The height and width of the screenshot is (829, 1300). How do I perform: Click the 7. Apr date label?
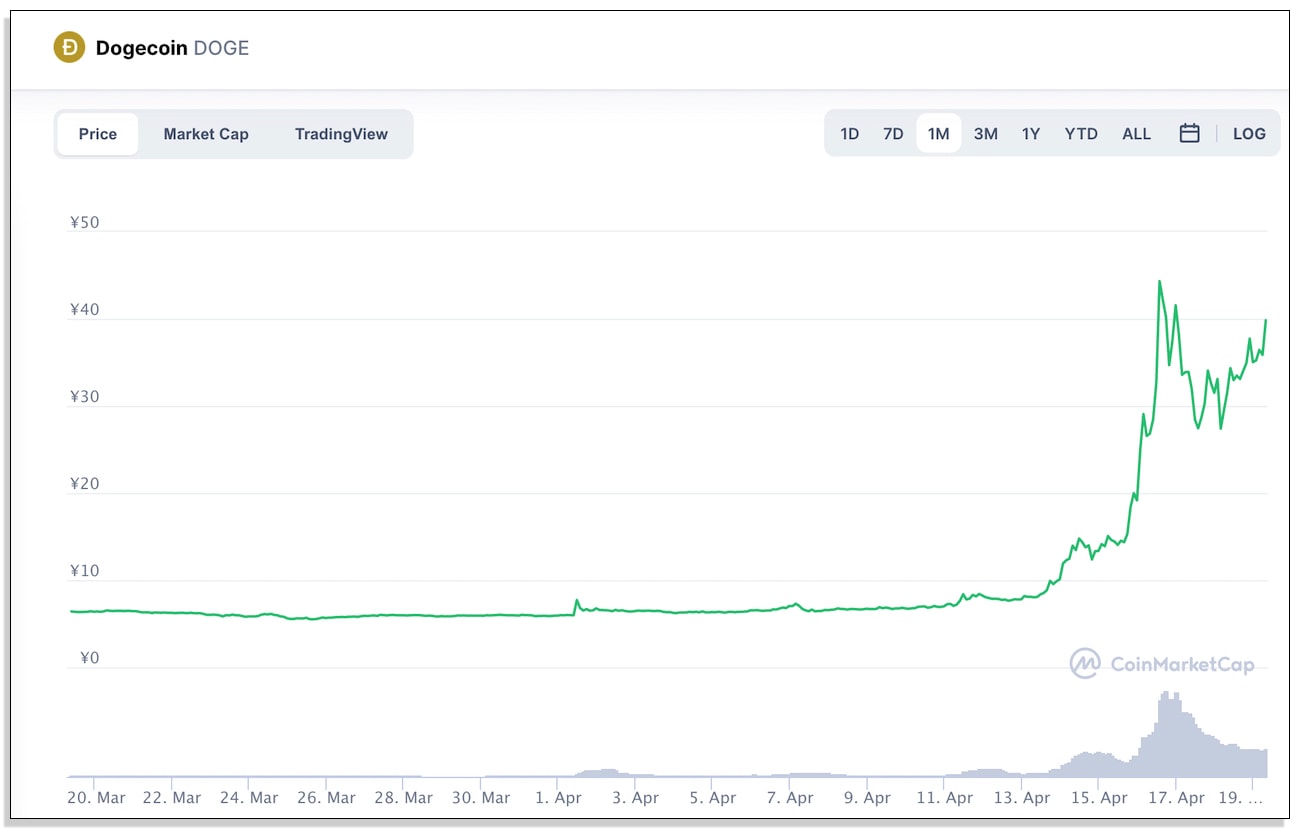pyautogui.click(x=789, y=798)
